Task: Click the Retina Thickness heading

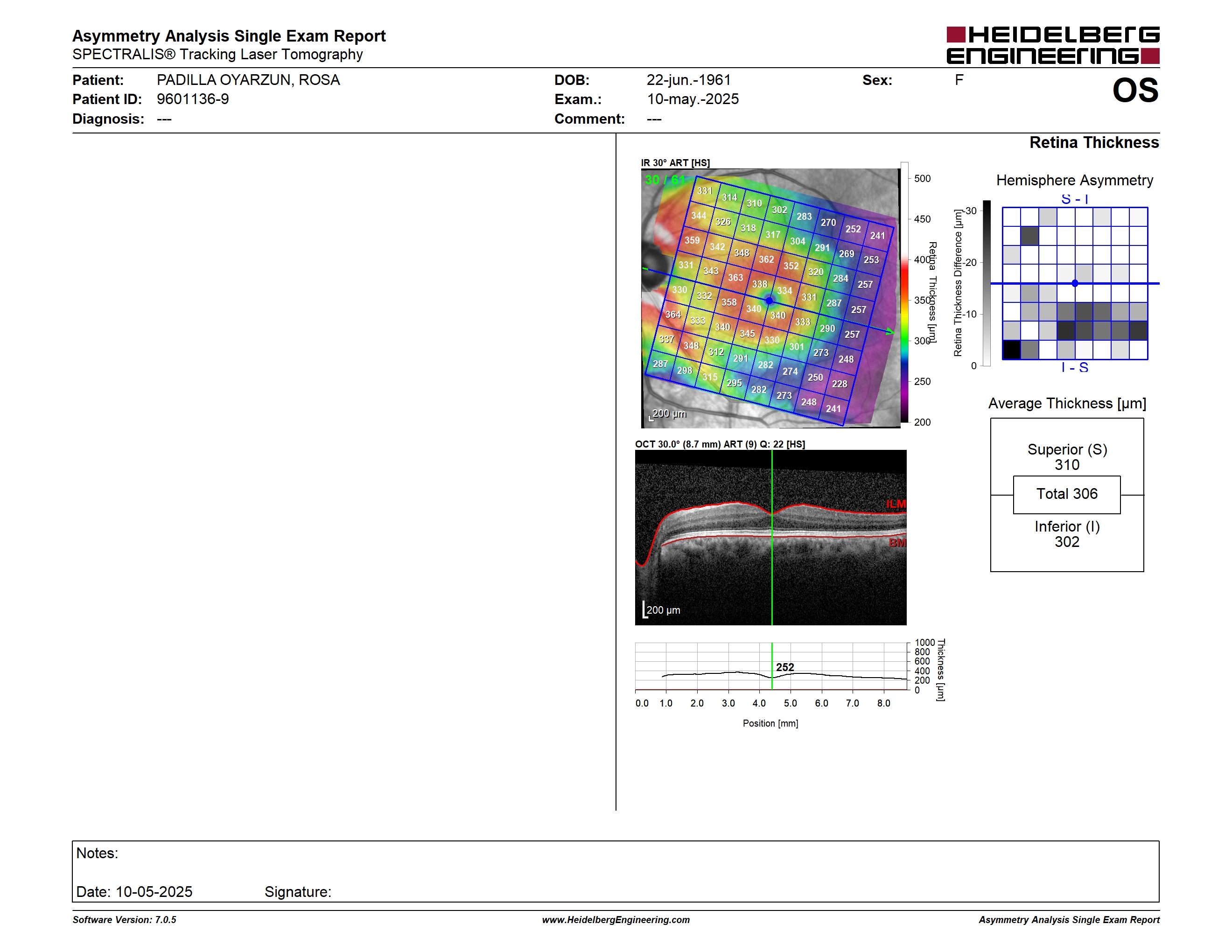Action: pos(1094,143)
